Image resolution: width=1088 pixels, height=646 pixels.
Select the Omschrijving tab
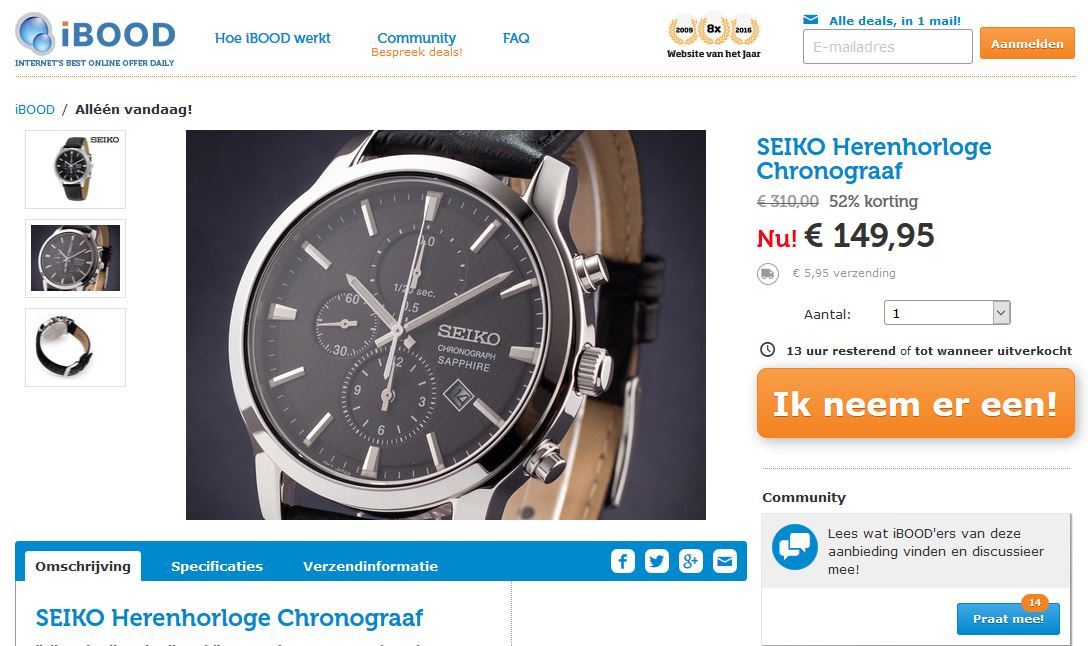pos(83,566)
